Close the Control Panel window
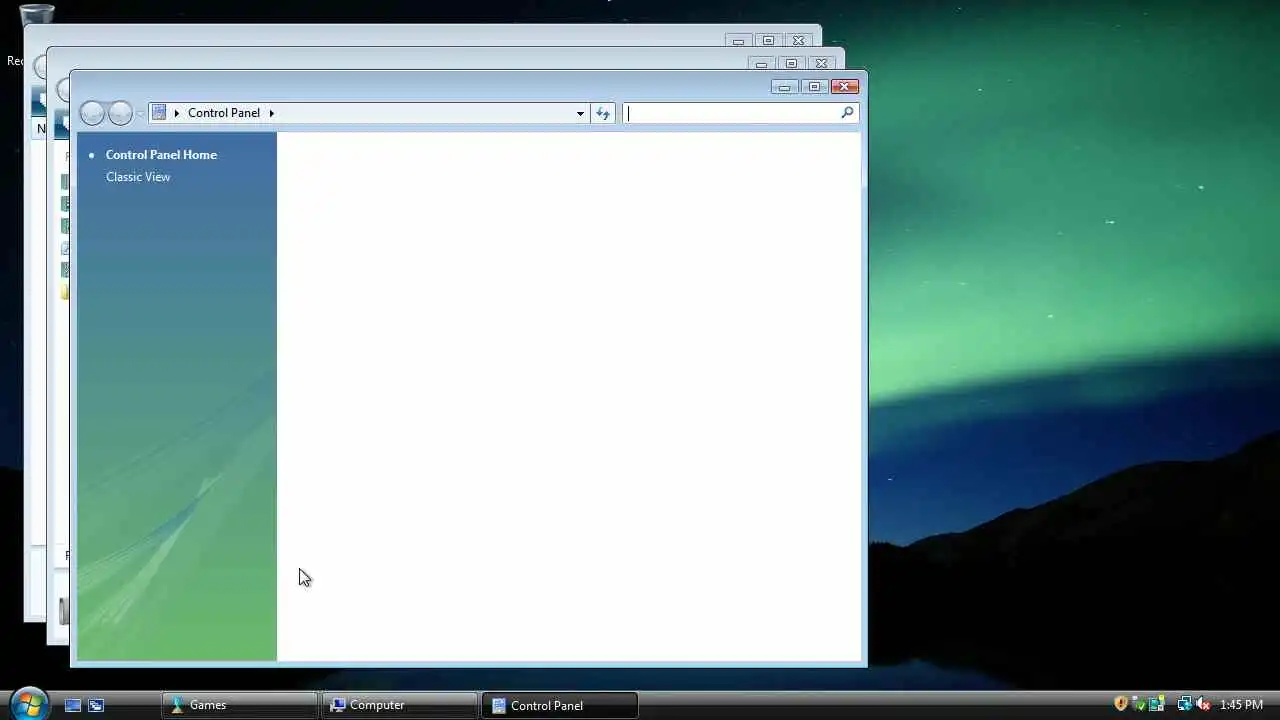The image size is (1280, 720). pos(845,87)
